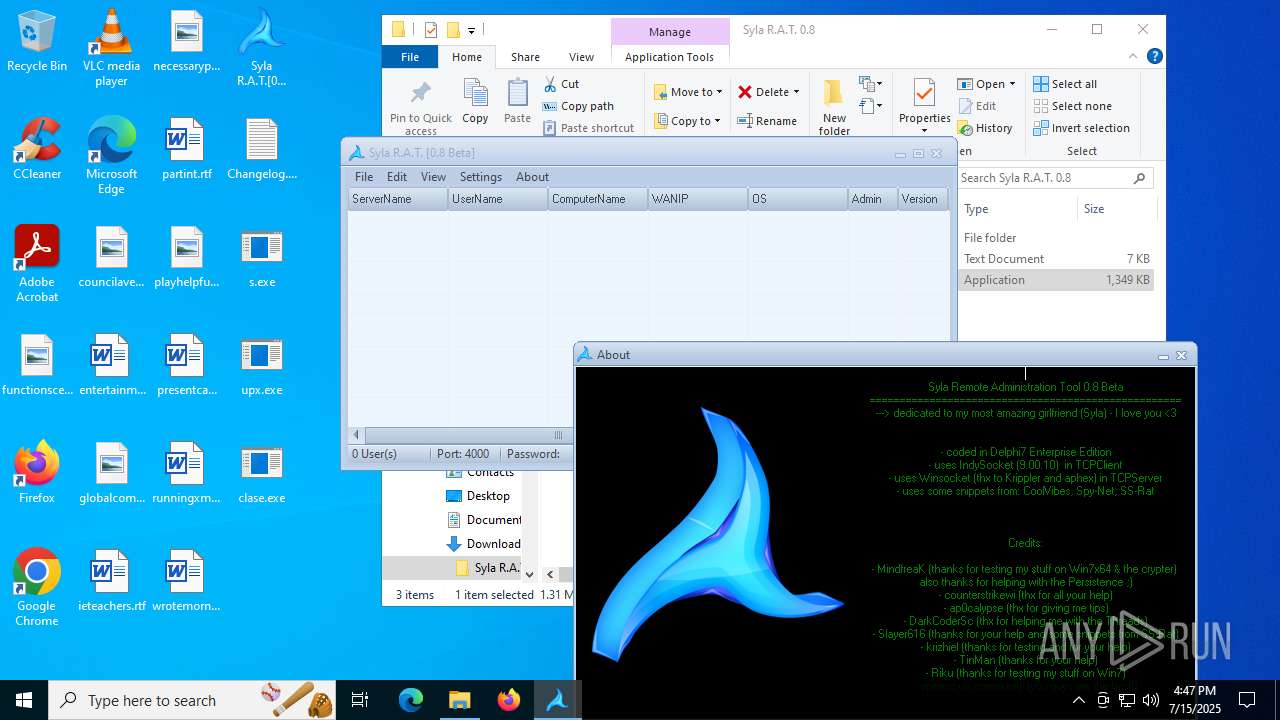The image size is (1280, 720).
Task: Click Paste shortcut in Explorer ribbon
Action: click(588, 128)
